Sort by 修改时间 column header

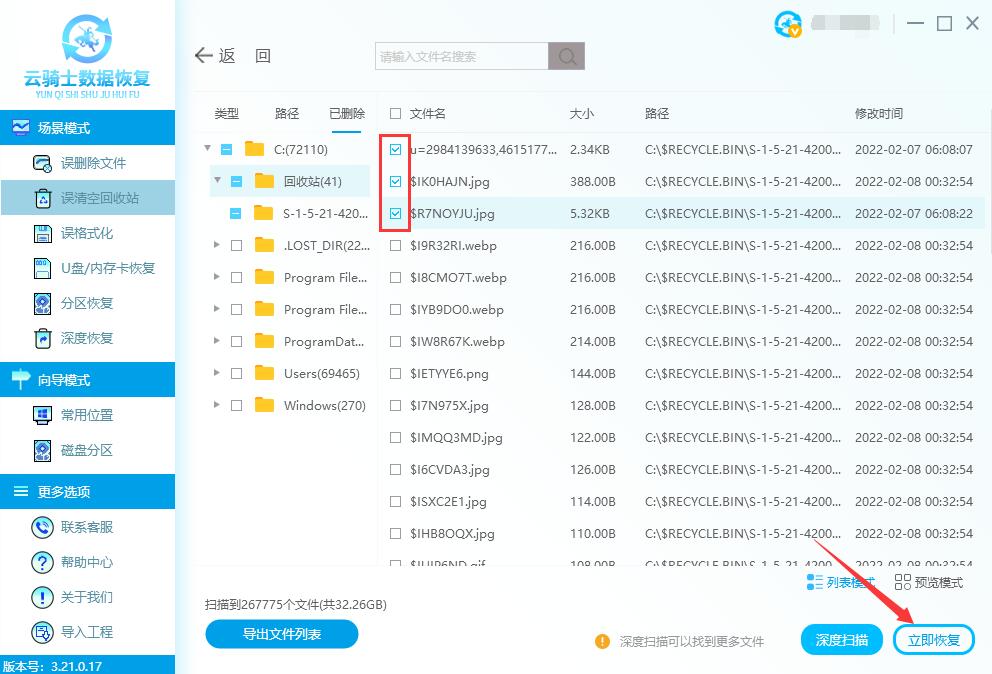[879, 113]
